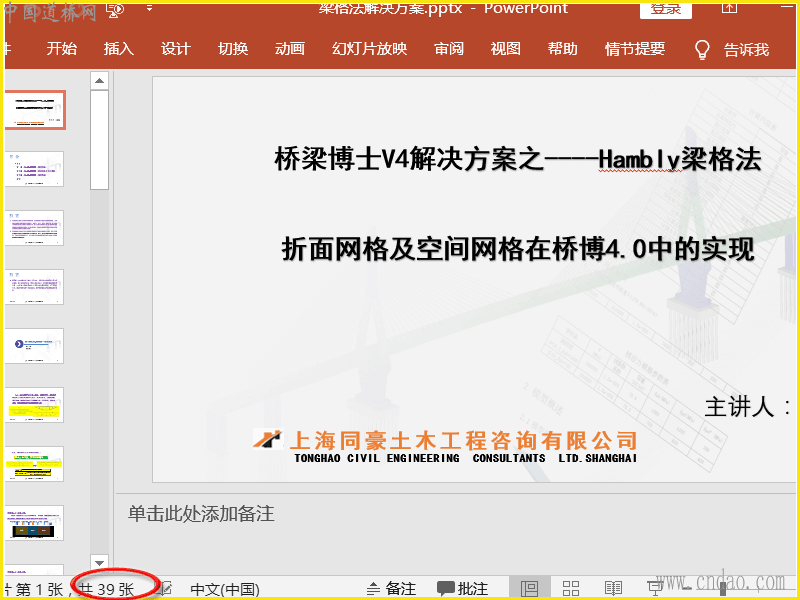800x600 pixels.
Task: Click thumbnail pane scroll up arrow
Action: point(99,81)
